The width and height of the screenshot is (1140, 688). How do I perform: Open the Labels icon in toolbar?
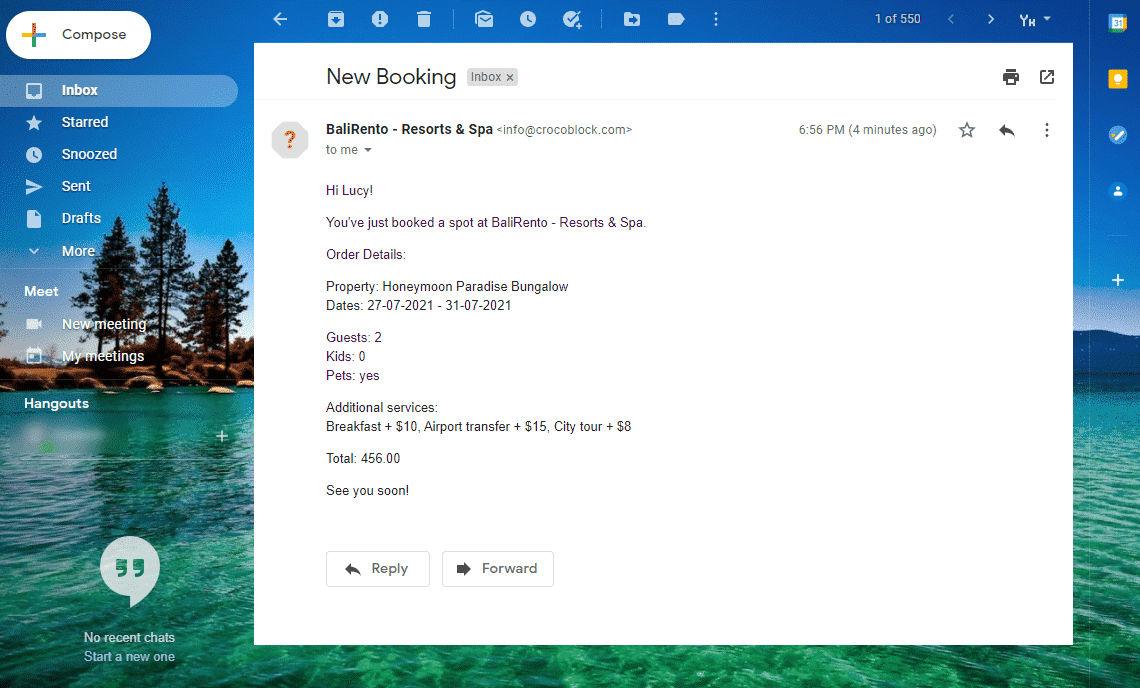[676, 20]
